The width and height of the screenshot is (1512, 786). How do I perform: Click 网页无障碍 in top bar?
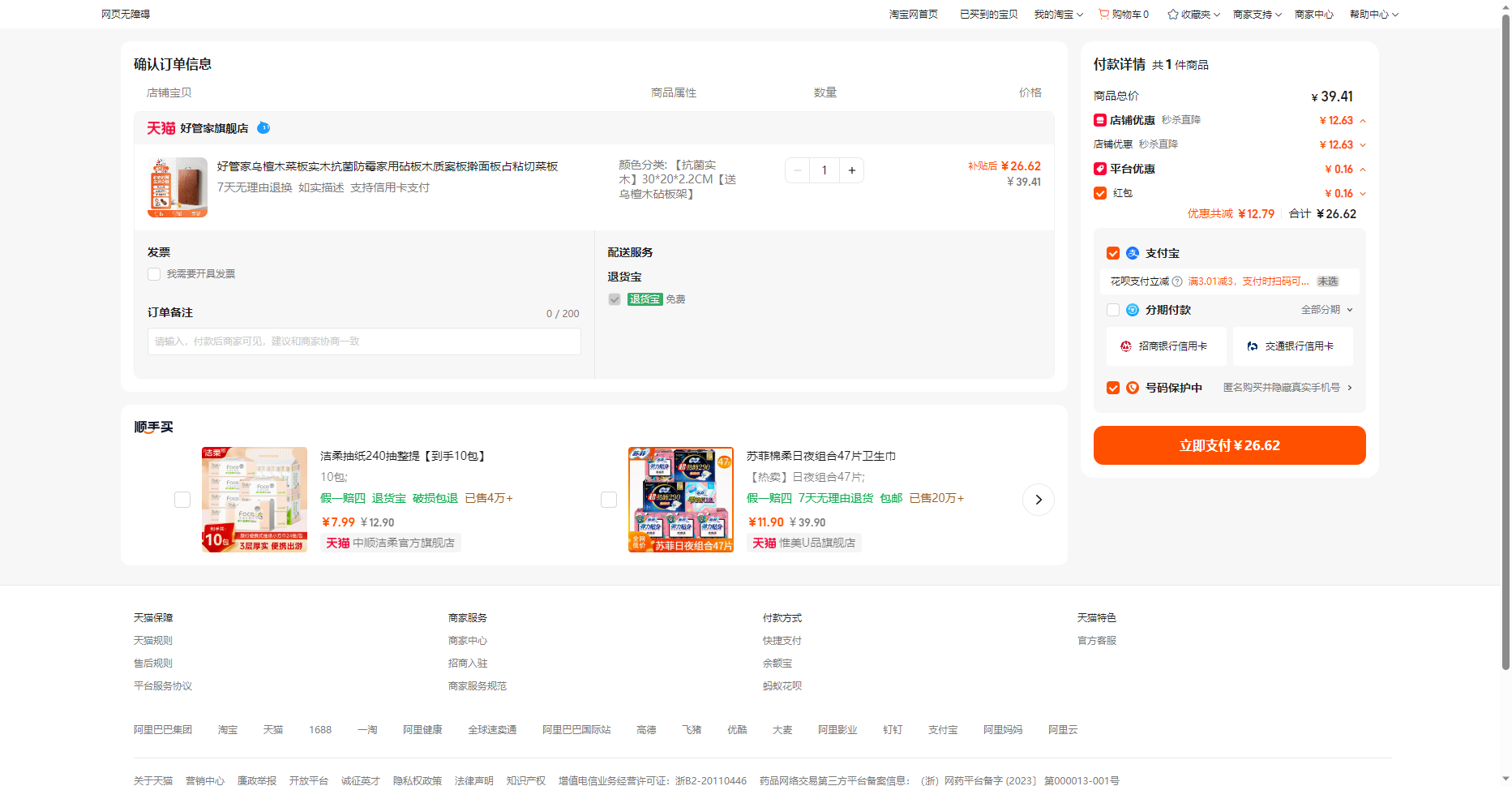(x=126, y=15)
